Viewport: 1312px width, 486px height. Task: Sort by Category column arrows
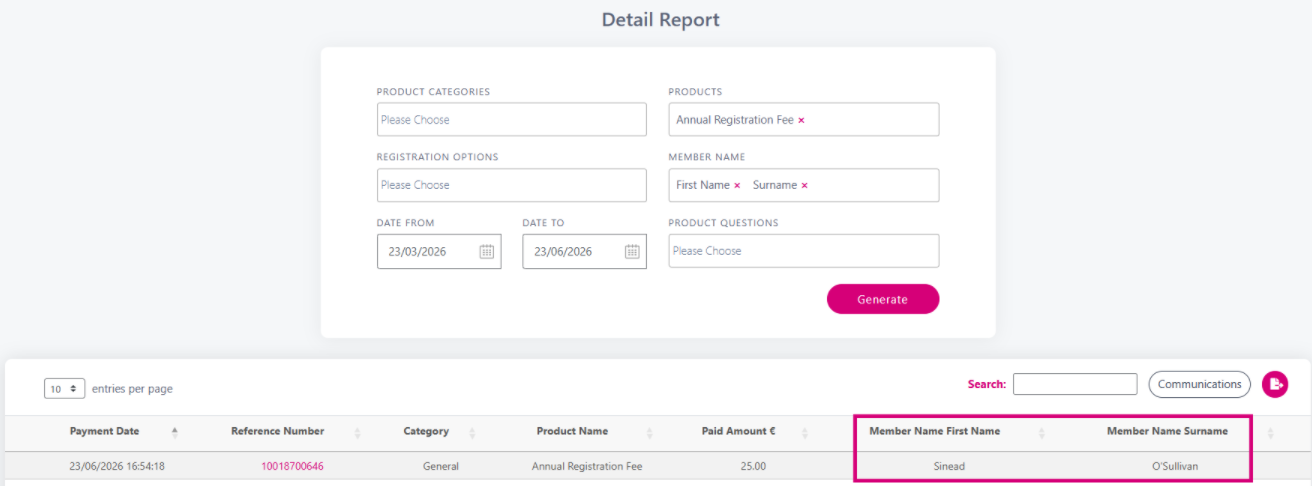(472, 432)
